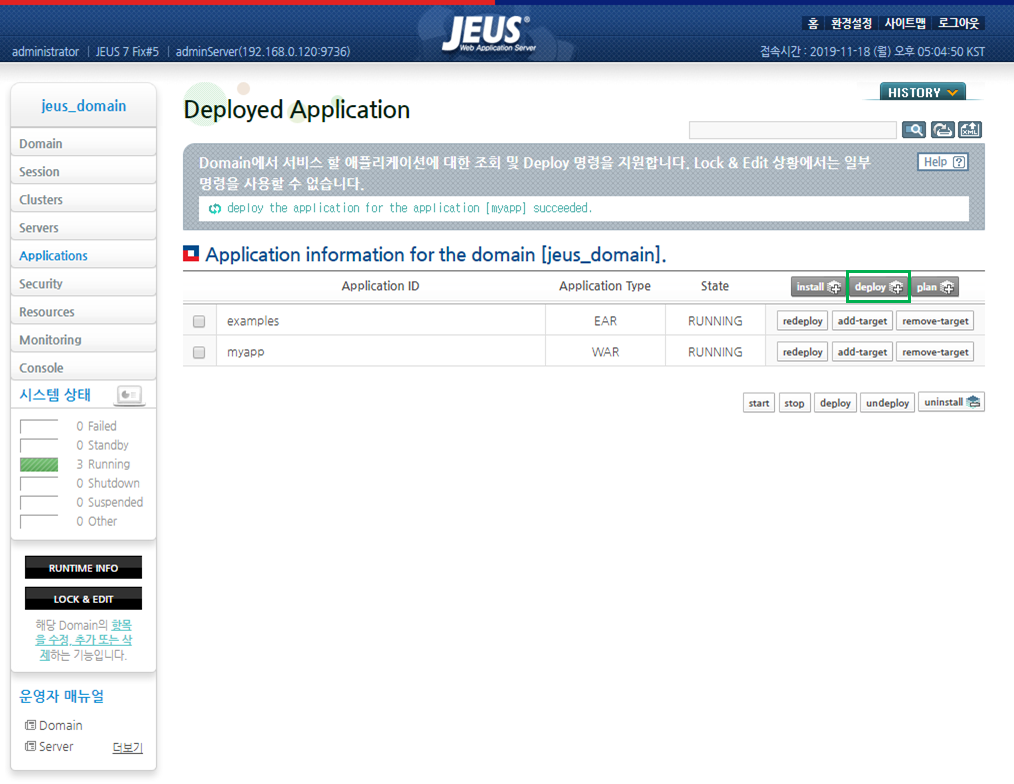The width and height of the screenshot is (1014, 784).
Task: Click the install button in table header
Action: point(817,287)
